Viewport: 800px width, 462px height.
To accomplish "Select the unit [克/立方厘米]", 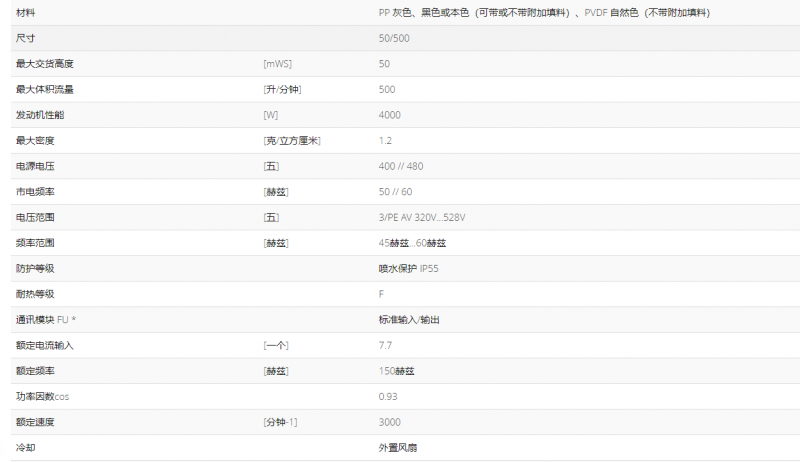I will [x=292, y=140].
